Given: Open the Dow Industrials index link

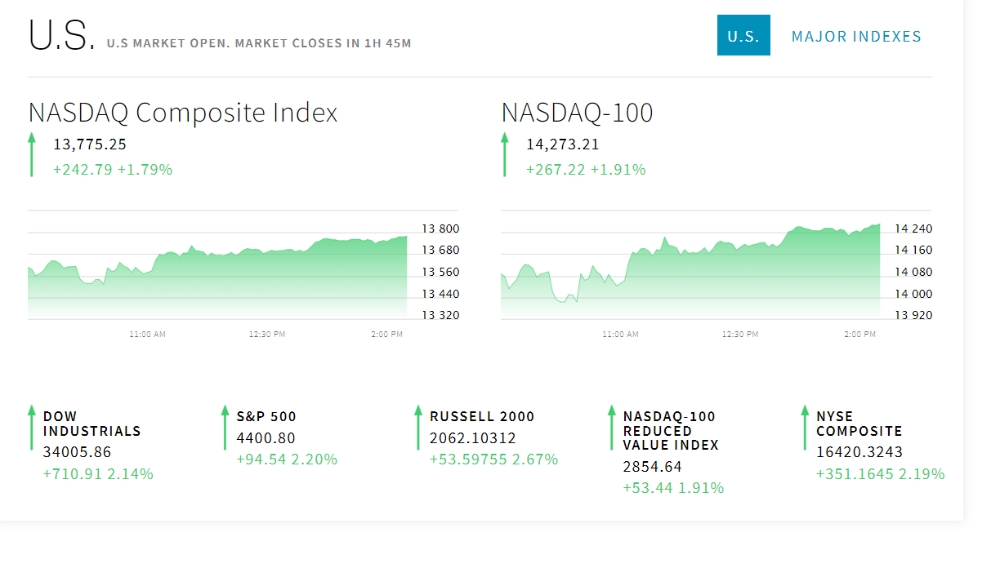Looking at the screenshot, I should [x=92, y=424].
